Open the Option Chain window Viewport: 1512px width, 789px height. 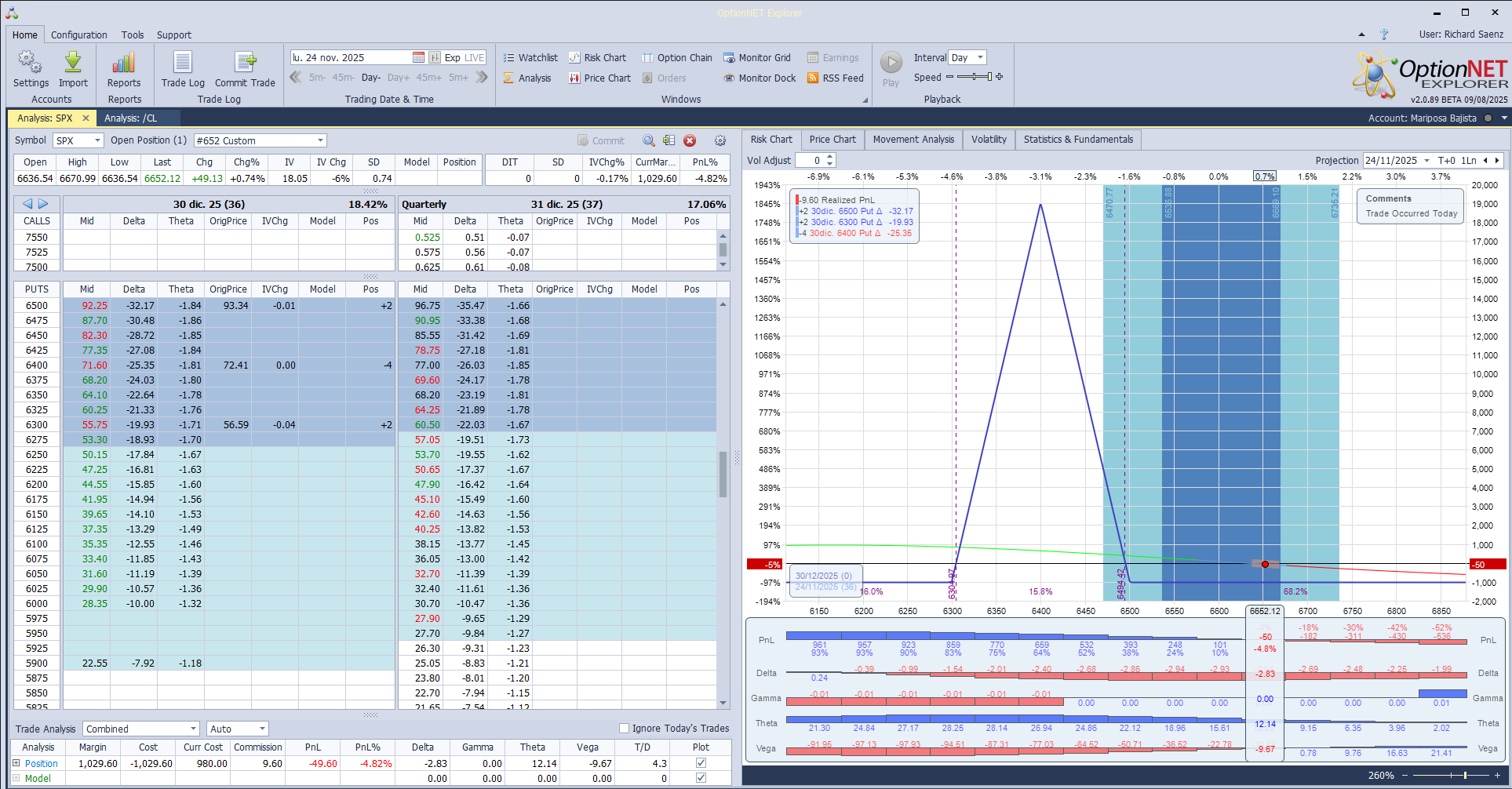[x=677, y=58]
